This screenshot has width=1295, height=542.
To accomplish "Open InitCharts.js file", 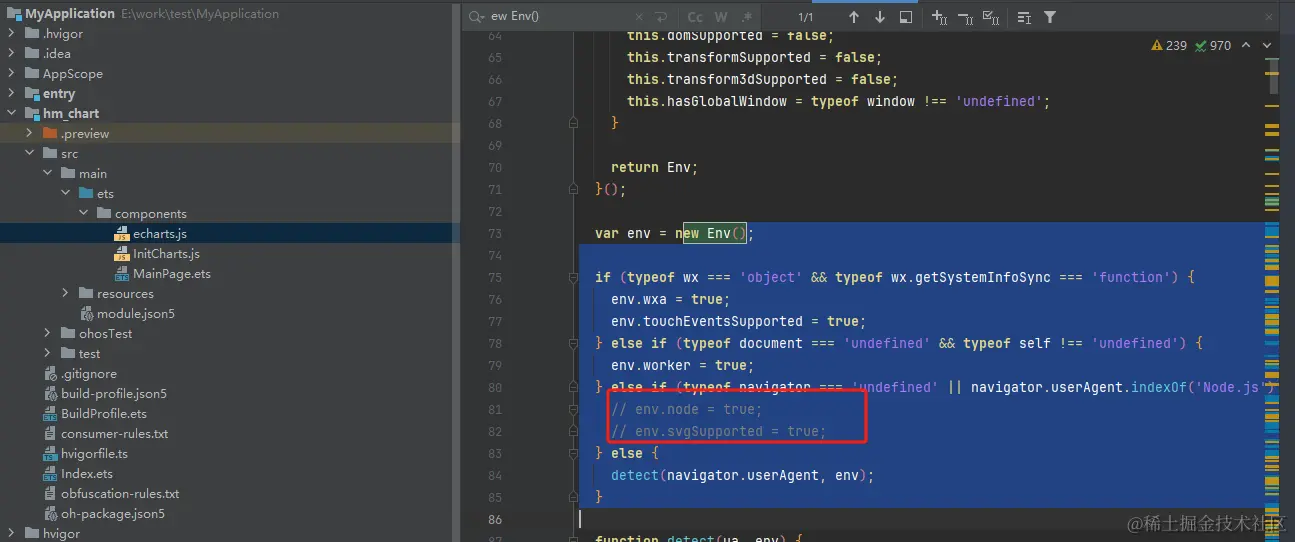I will pos(166,254).
